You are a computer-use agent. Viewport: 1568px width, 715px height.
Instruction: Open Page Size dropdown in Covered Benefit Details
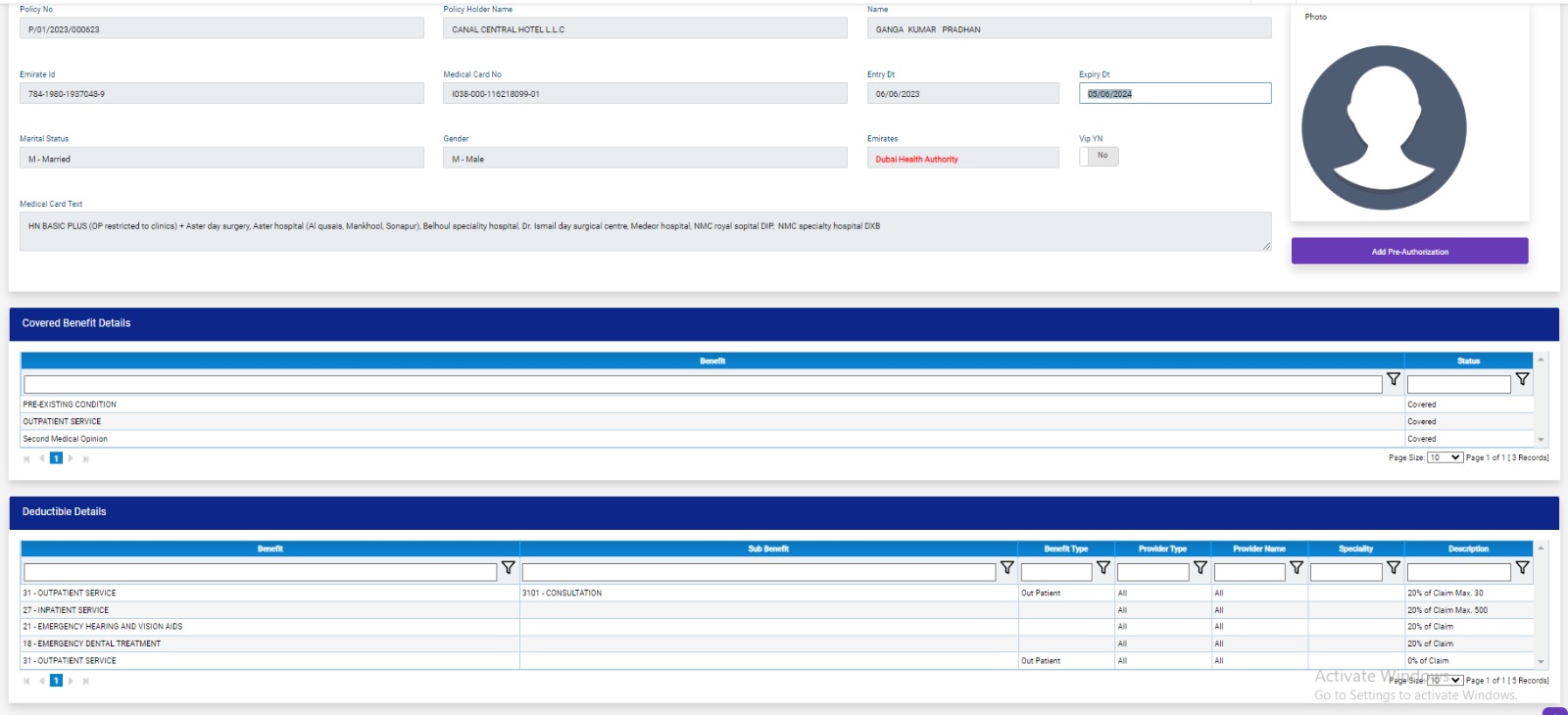[1445, 457]
